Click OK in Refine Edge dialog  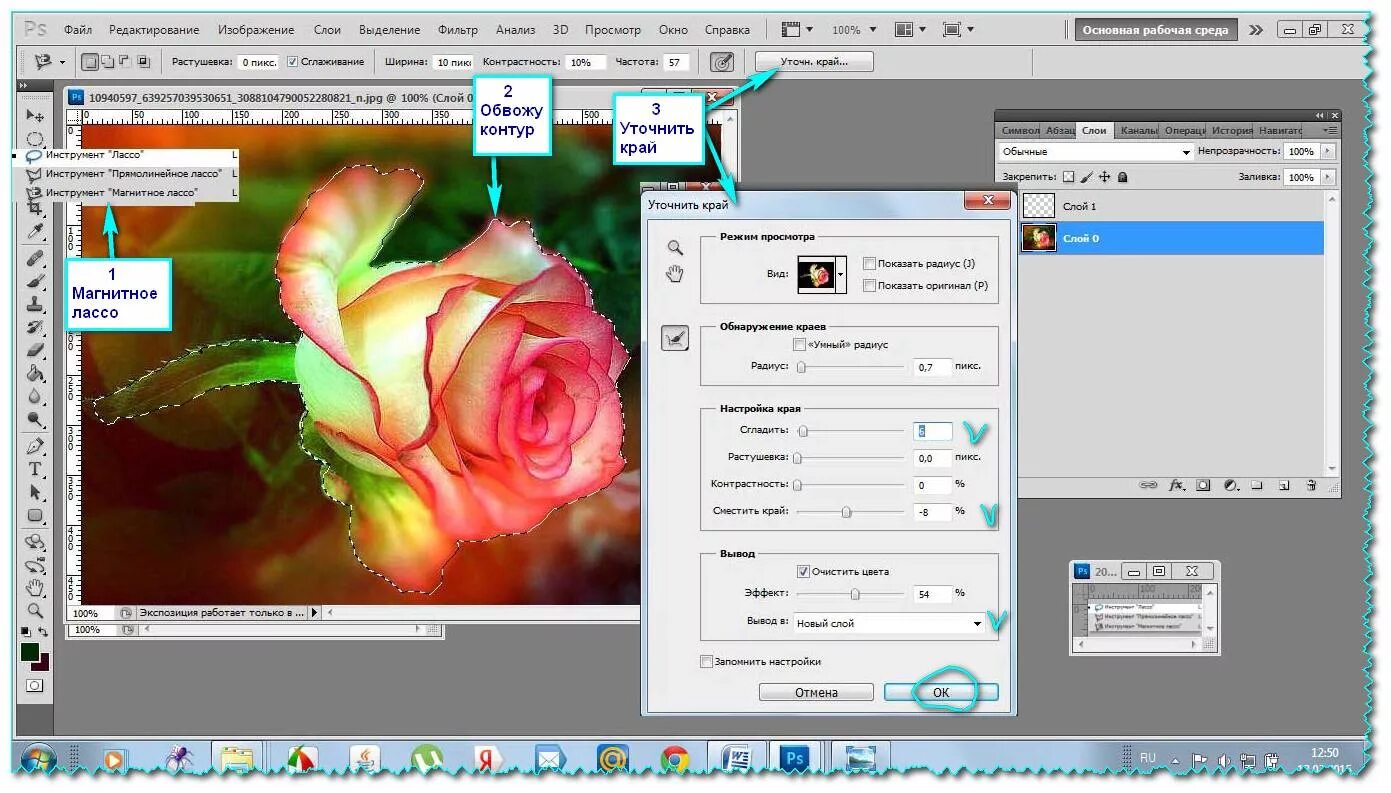[941, 692]
